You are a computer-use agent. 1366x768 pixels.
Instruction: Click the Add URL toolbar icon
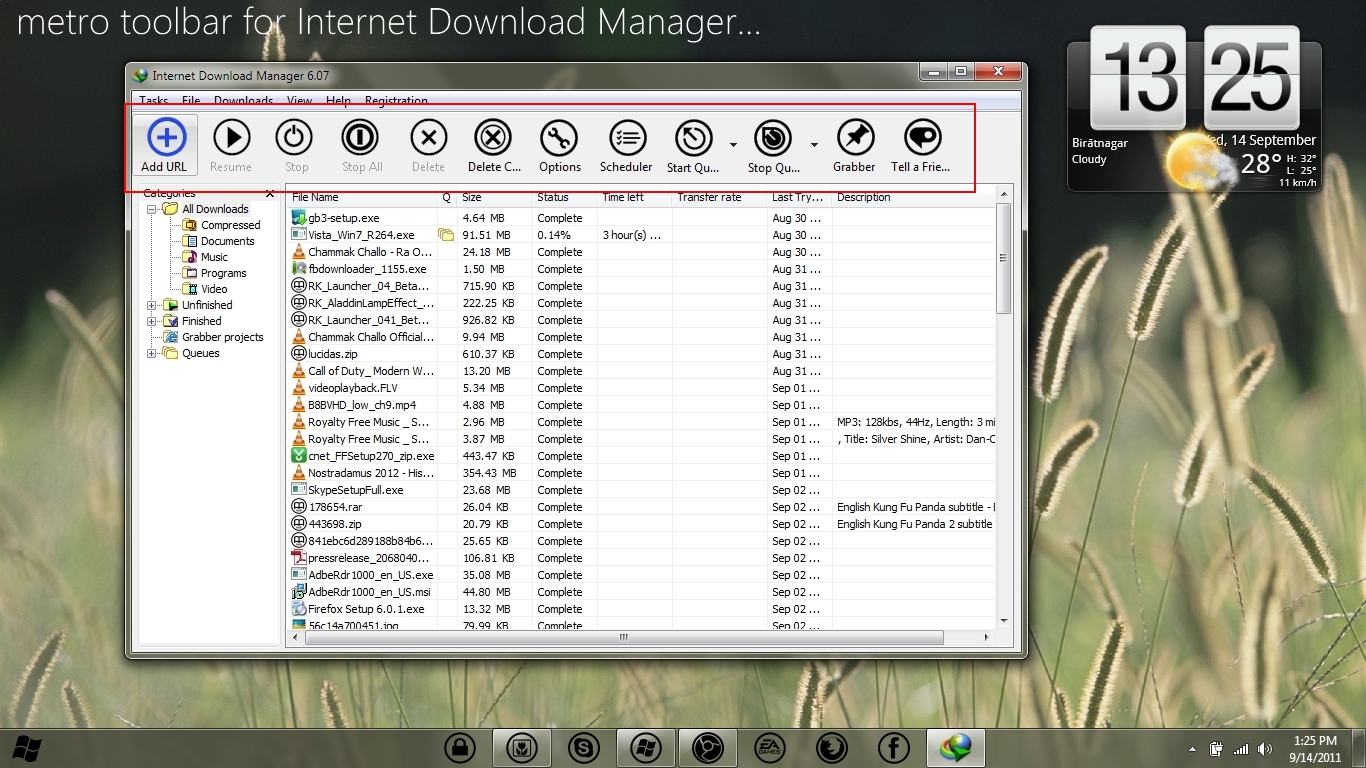166,137
